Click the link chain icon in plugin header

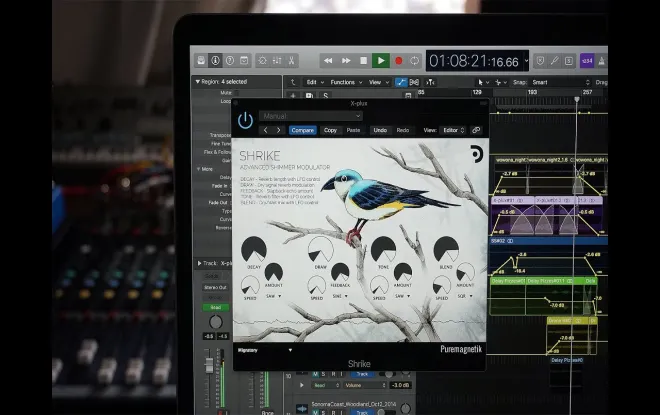[x=476, y=130]
